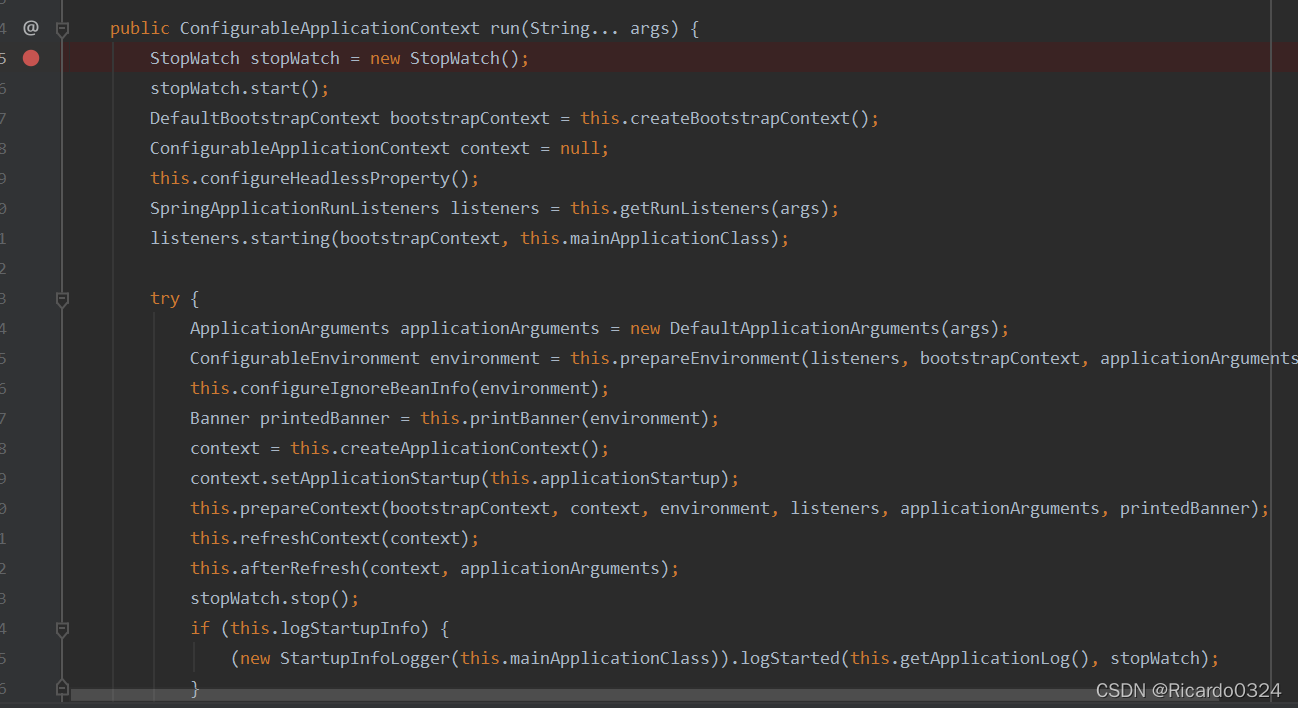1298x708 pixels.
Task: Collapse the try block fold marker
Action: 62,298
